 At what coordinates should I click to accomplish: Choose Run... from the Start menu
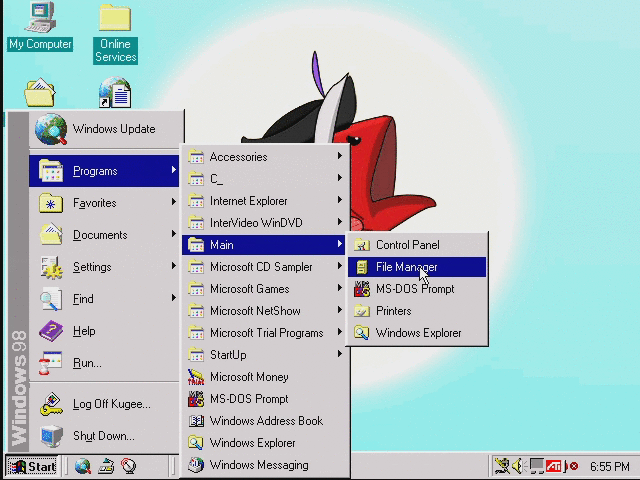pyautogui.click(x=104, y=363)
